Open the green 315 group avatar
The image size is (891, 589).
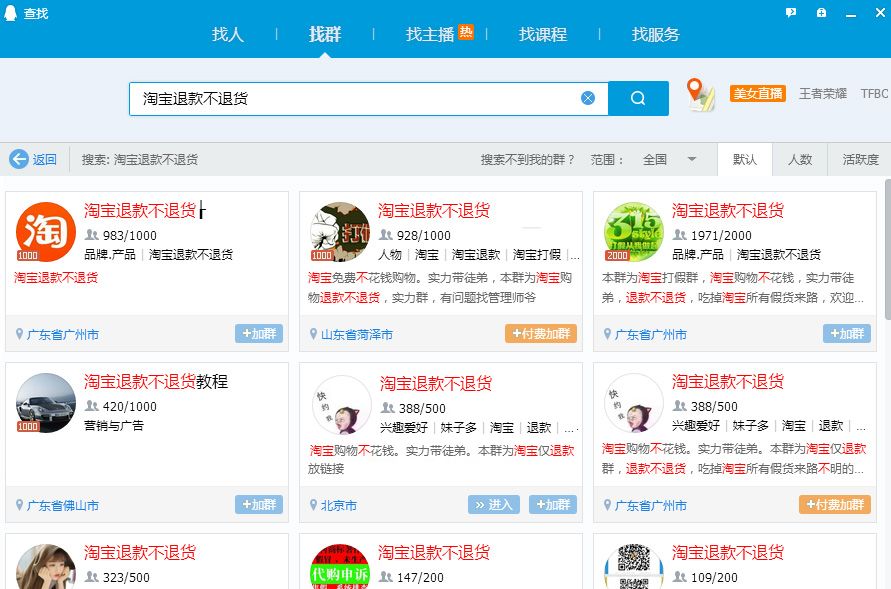coord(634,232)
